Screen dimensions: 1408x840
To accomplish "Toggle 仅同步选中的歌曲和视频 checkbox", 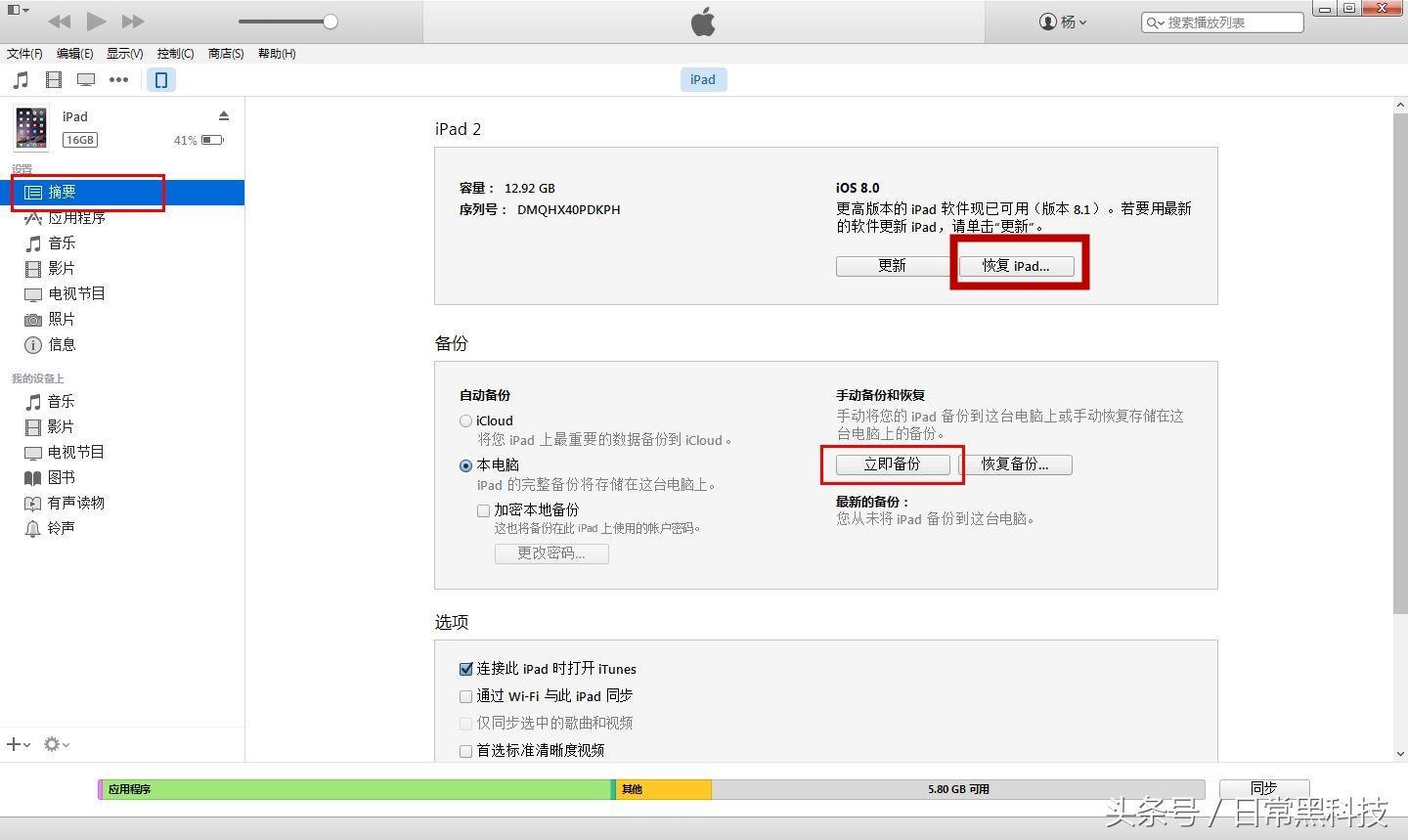I will point(465,724).
